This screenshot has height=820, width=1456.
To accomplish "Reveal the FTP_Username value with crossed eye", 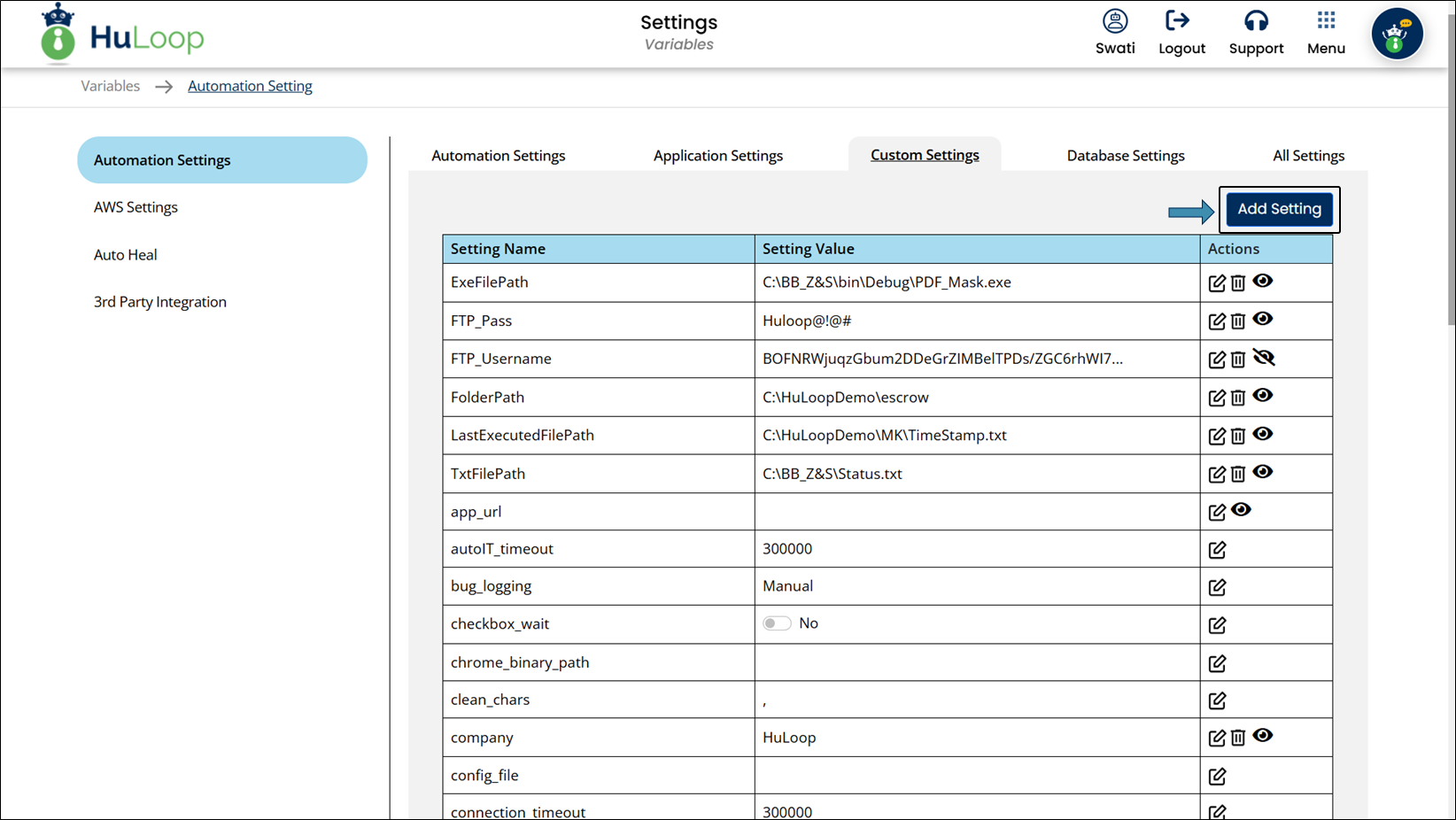I will click(x=1264, y=357).
